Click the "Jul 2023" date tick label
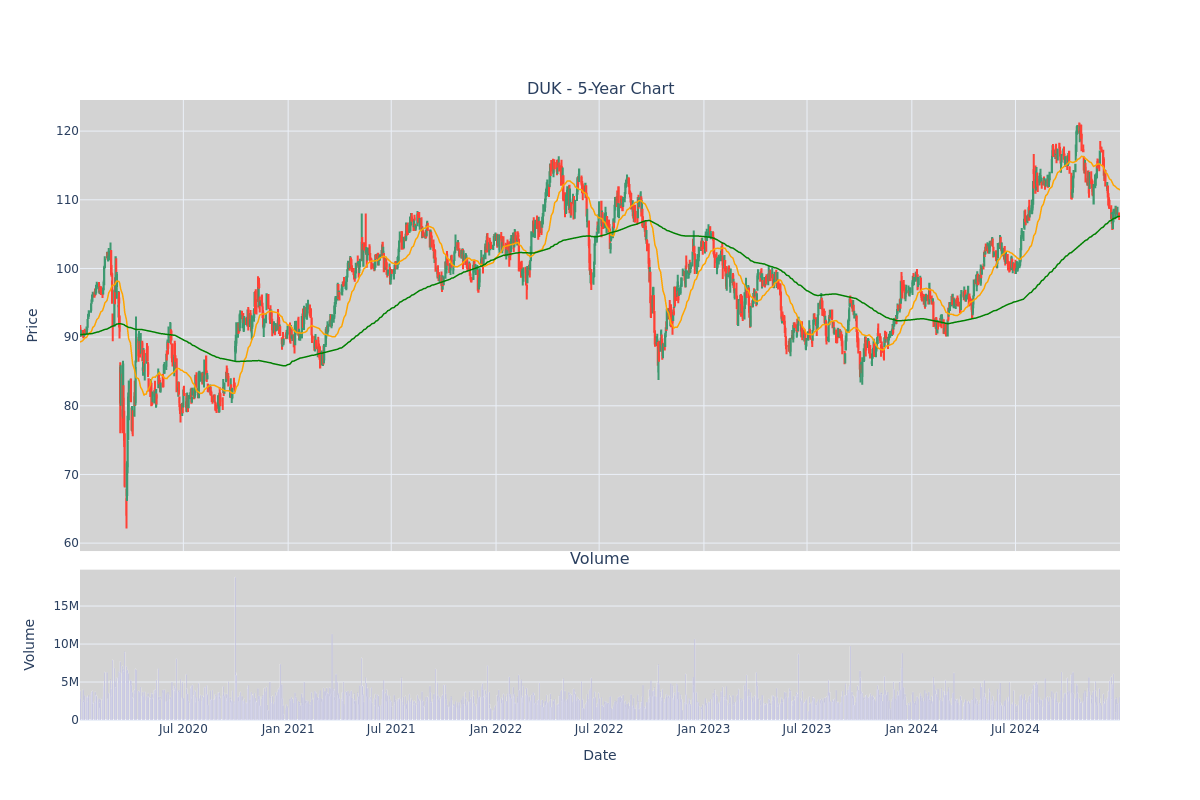1200x800 pixels. tap(807, 729)
